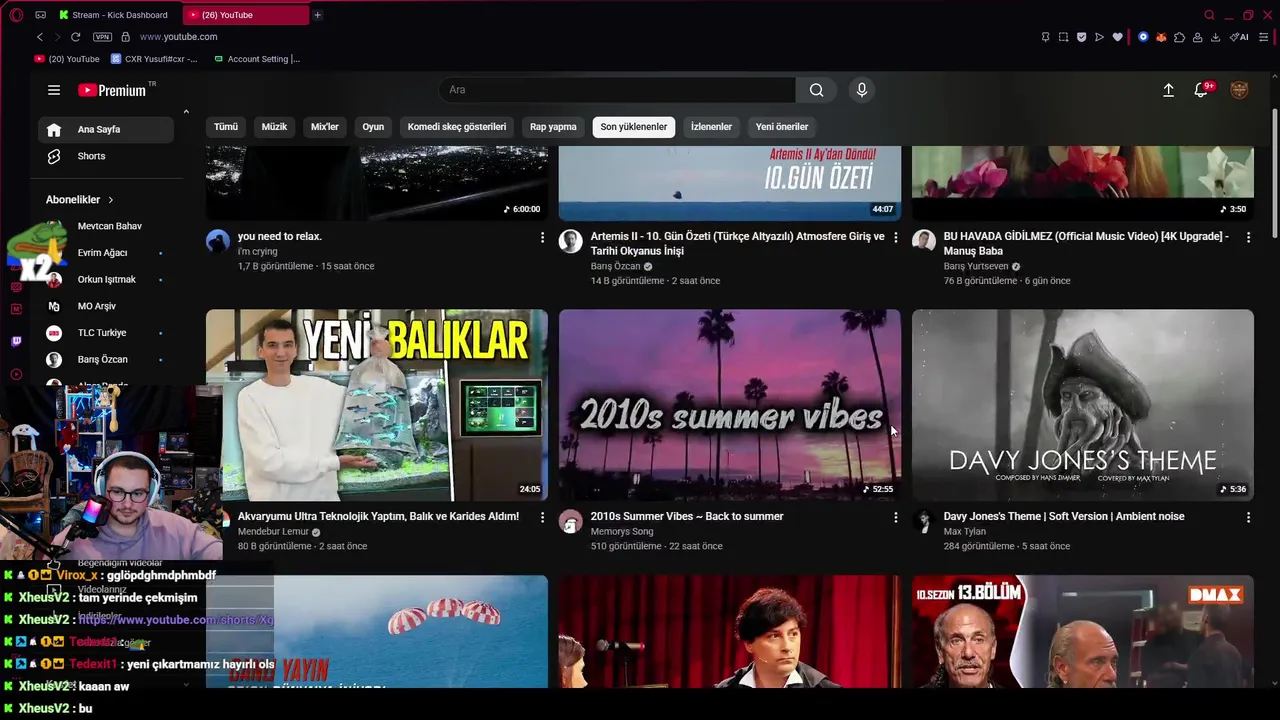
Task: Select the Komedi skeç gösterileri chip
Action: [457, 127]
